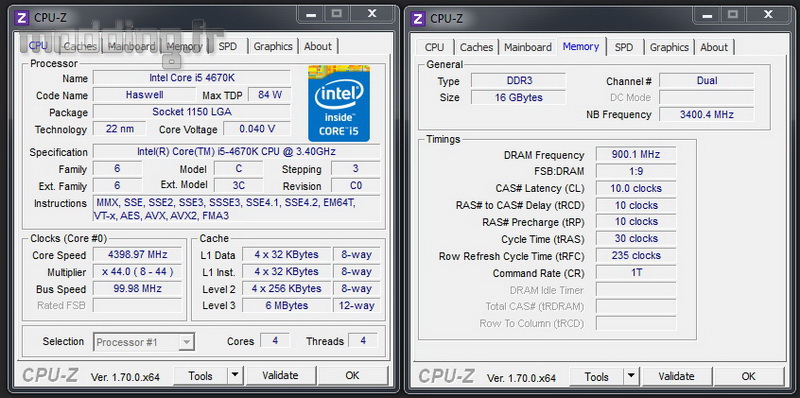Click the Ext. Model value 3C
800x398 pixels.
point(238,185)
